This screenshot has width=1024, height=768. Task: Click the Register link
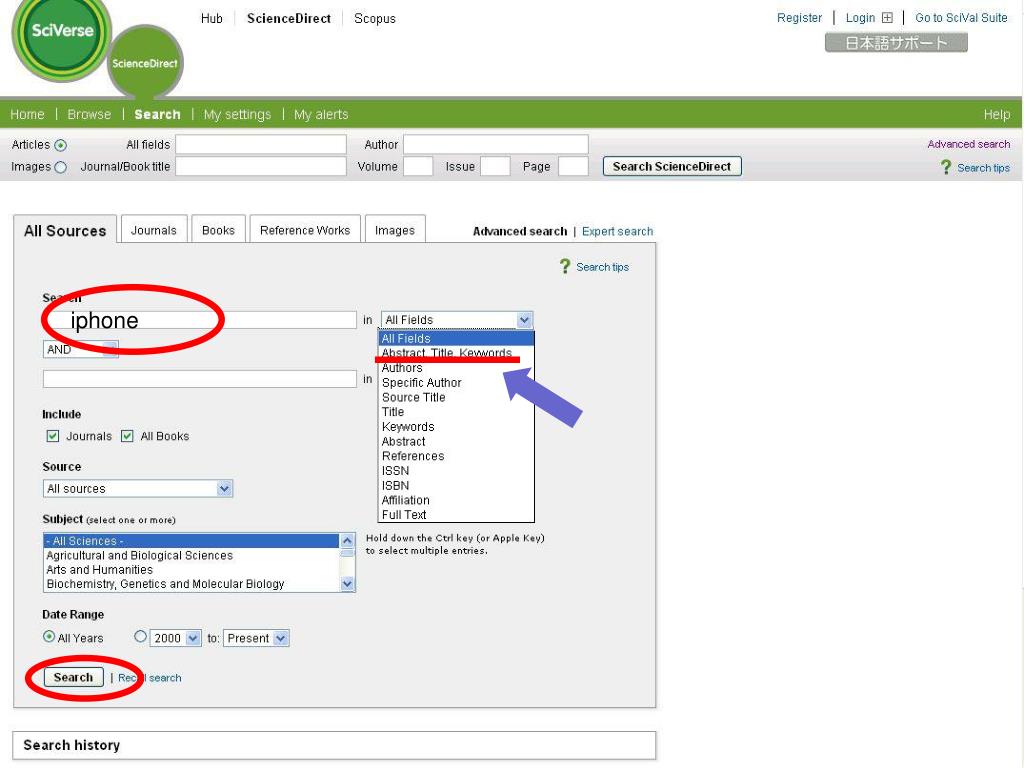(799, 18)
